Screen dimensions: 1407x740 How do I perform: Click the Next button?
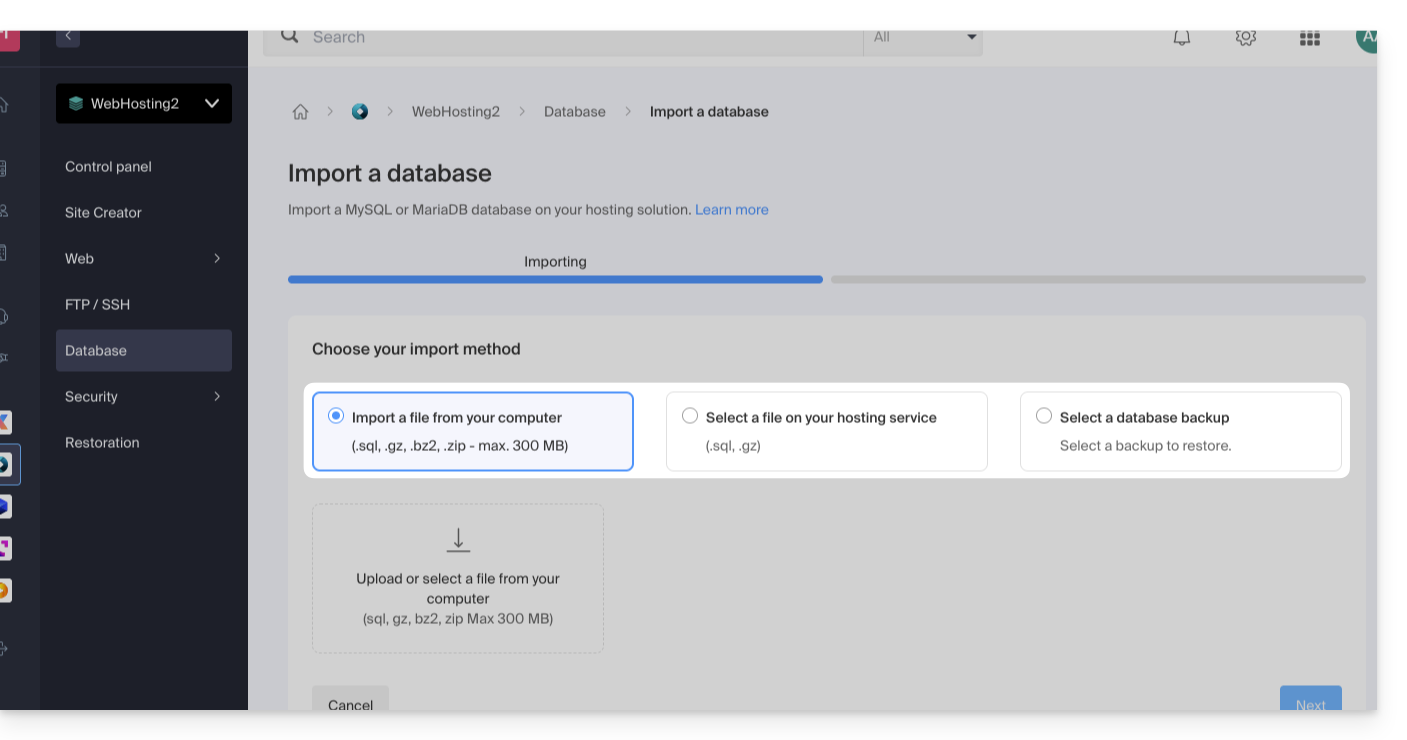pyautogui.click(x=1310, y=700)
